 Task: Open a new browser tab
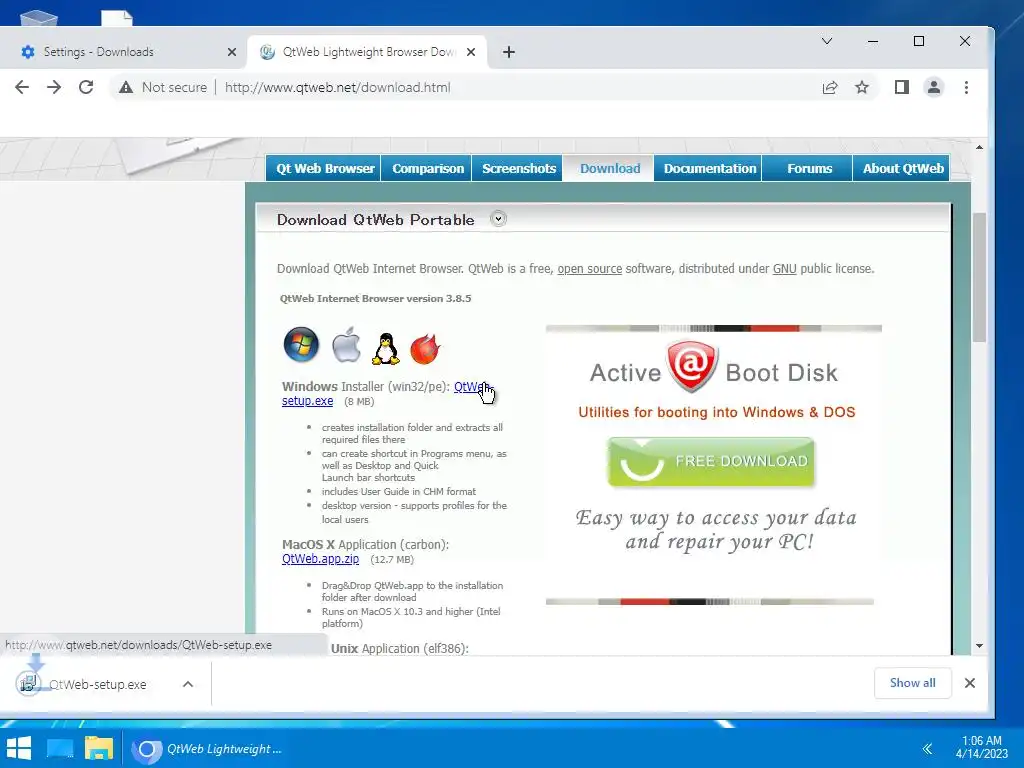click(509, 52)
